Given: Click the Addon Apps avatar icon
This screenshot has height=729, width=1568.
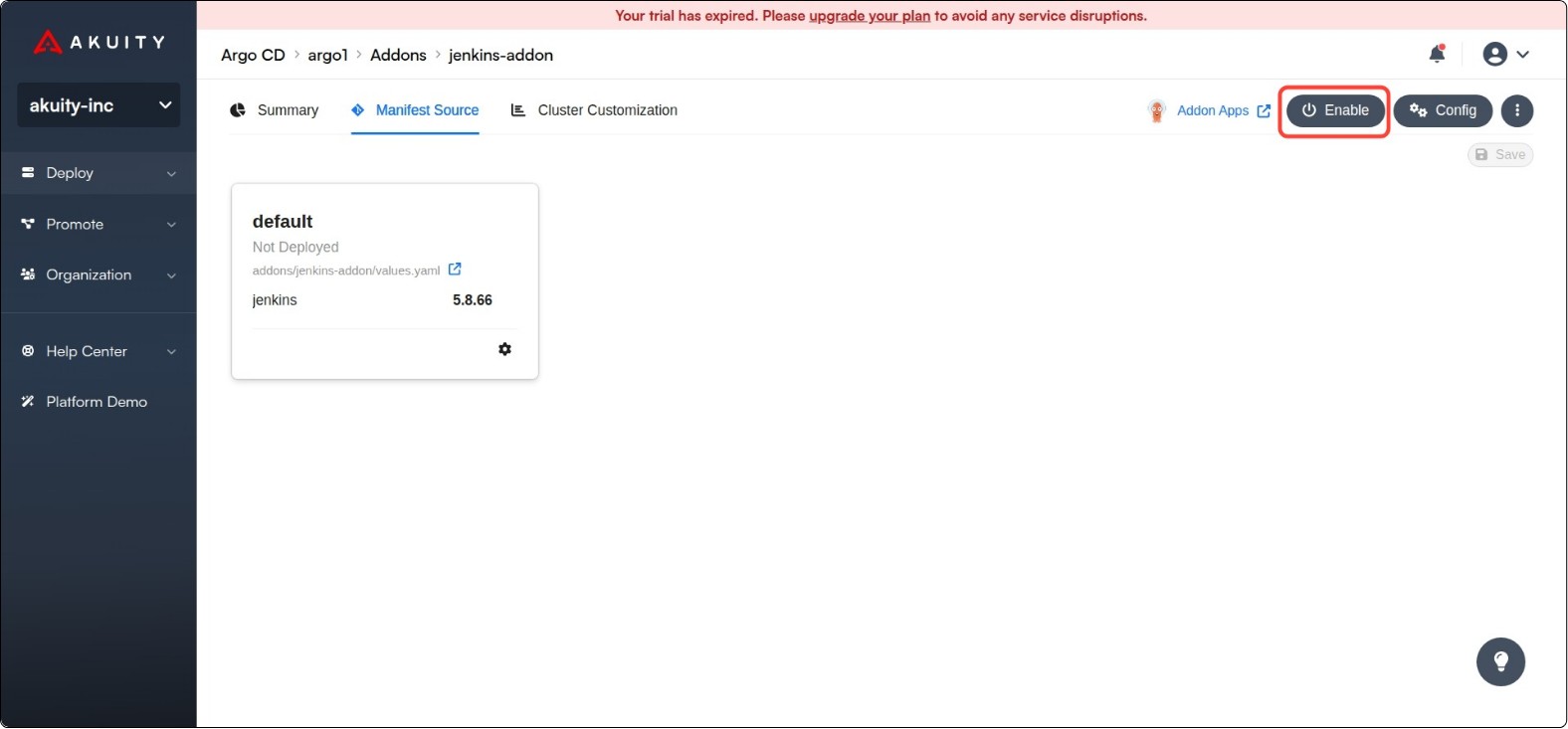Looking at the screenshot, I should 1156,110.
